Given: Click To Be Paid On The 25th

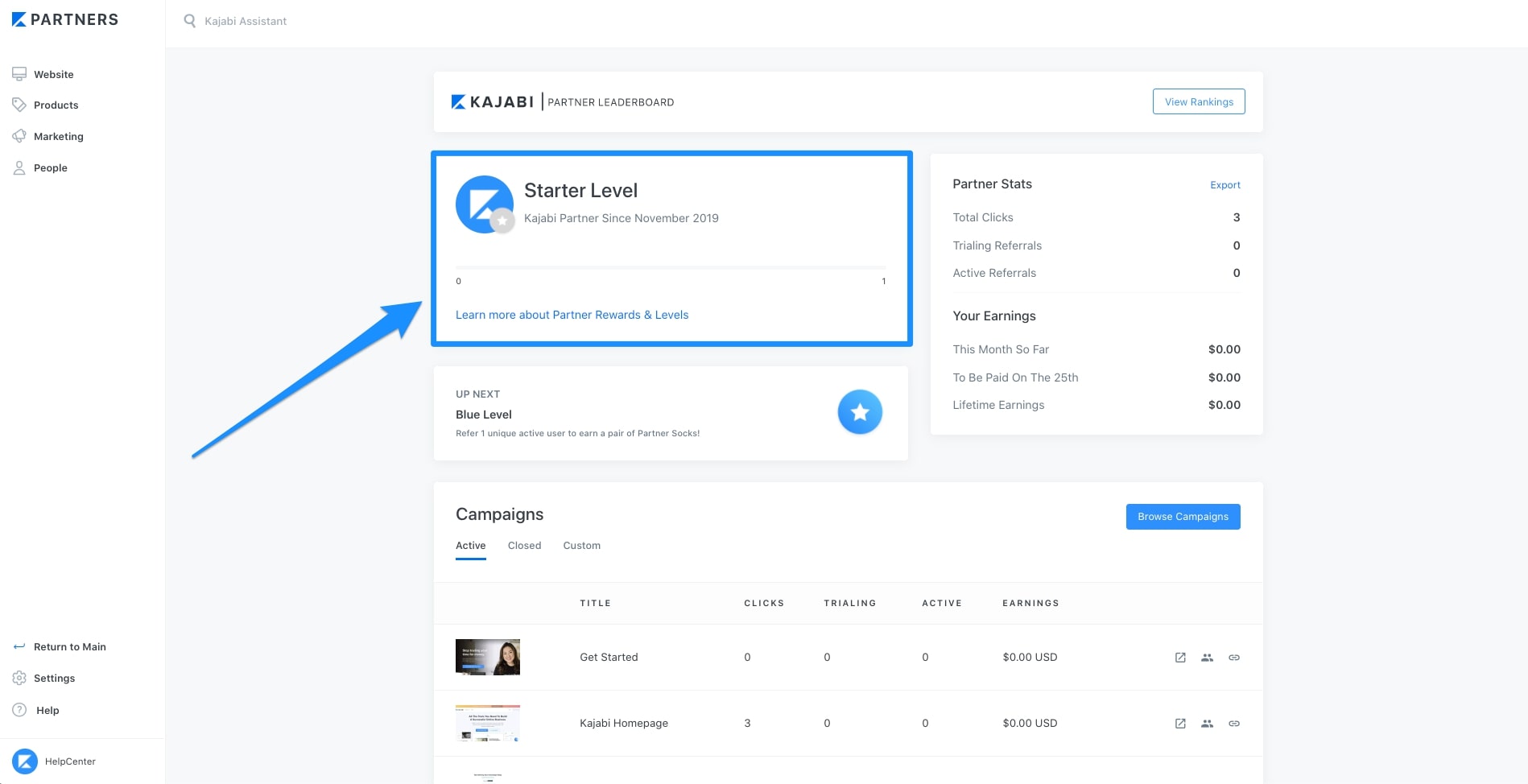Looking at the screenshot, I should coord(1015,378).
